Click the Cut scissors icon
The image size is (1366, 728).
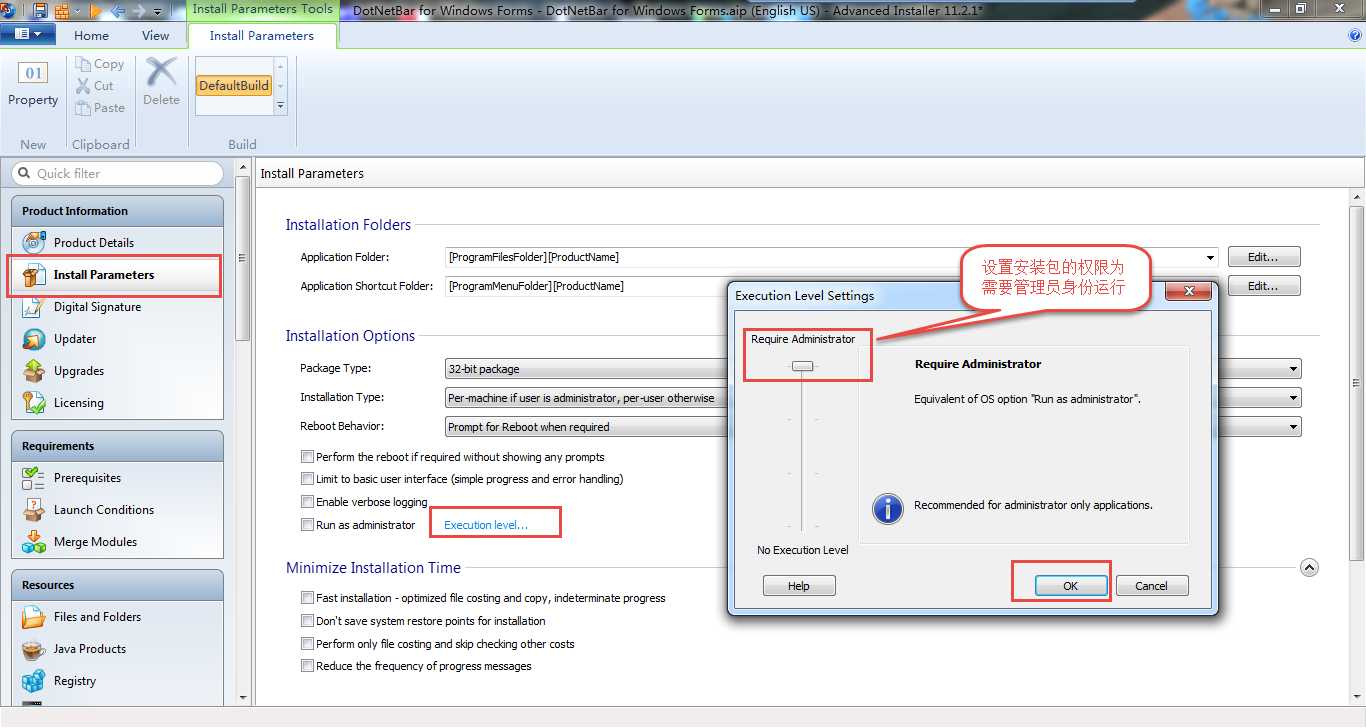[83, 86]
